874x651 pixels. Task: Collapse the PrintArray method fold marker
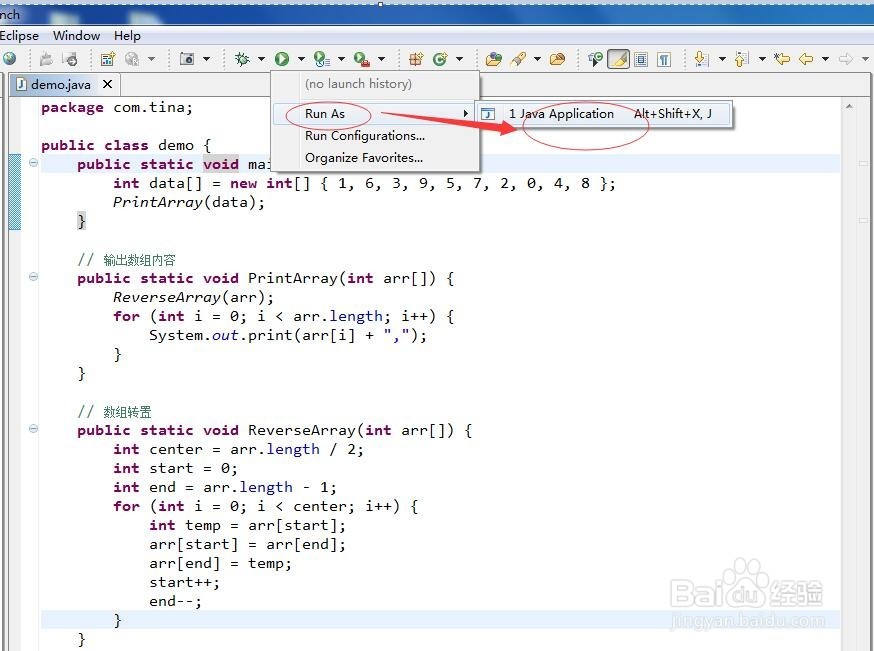pos(33,276)
